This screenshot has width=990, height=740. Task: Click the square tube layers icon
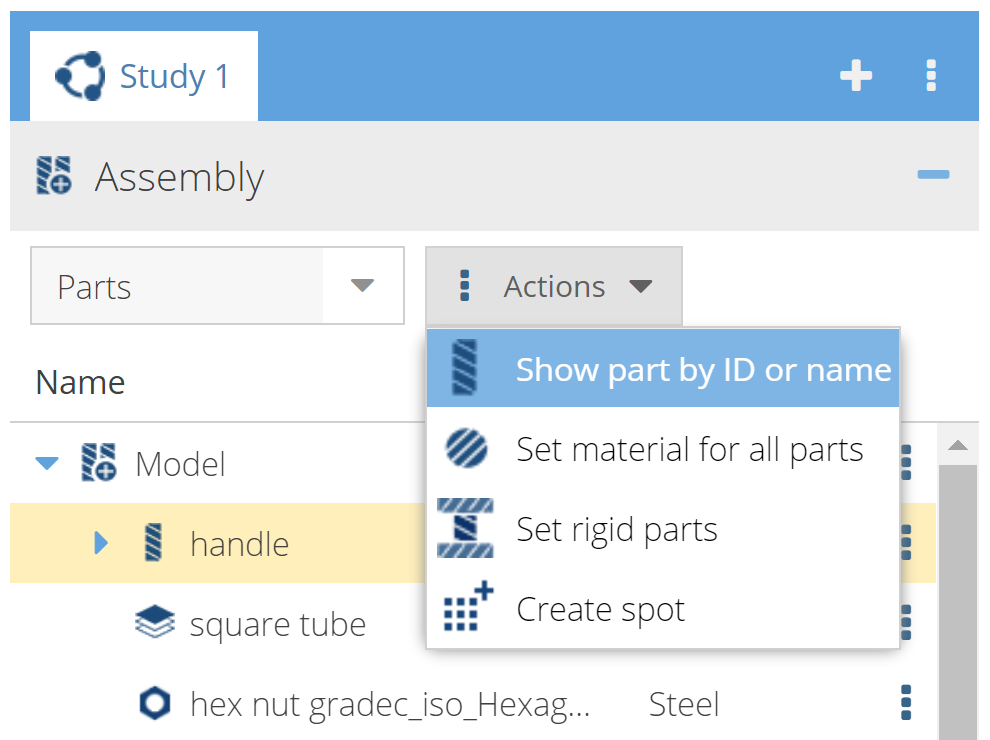click(x=154, y=624)
